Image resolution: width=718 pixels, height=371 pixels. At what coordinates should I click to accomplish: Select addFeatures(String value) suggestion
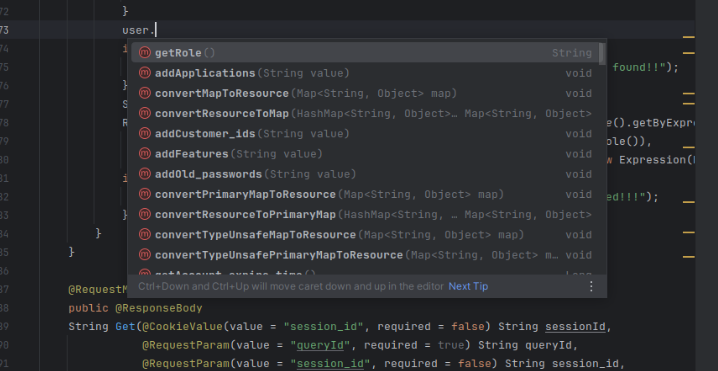(365, 154)
